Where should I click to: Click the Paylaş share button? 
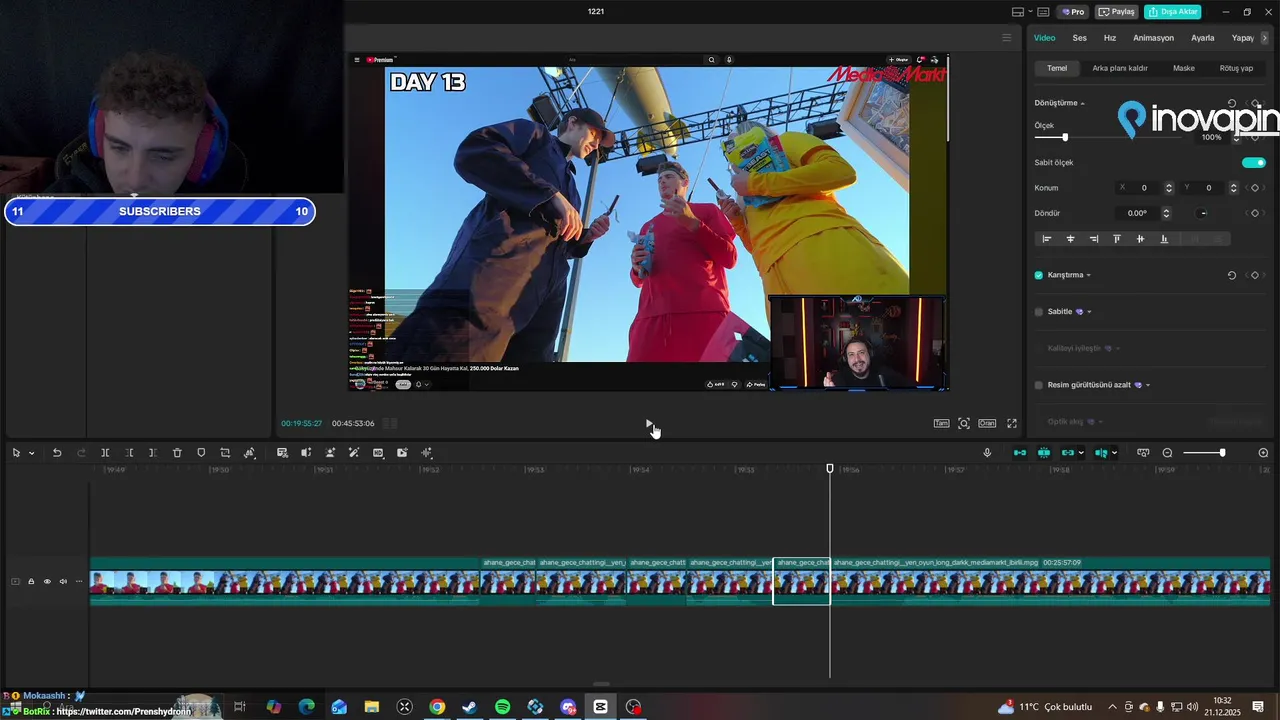click(1117, 12)
